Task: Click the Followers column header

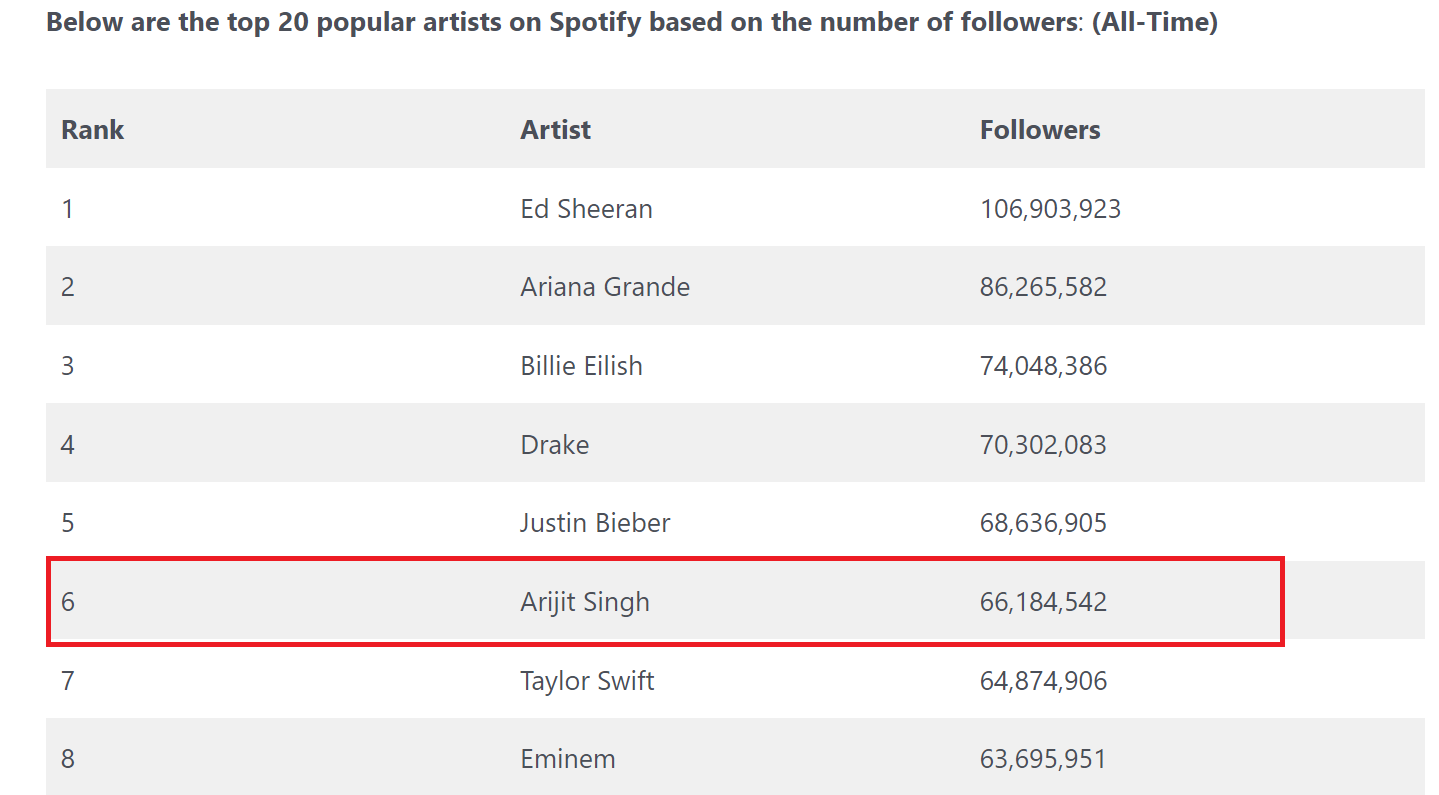Action: coord(1040,130)
